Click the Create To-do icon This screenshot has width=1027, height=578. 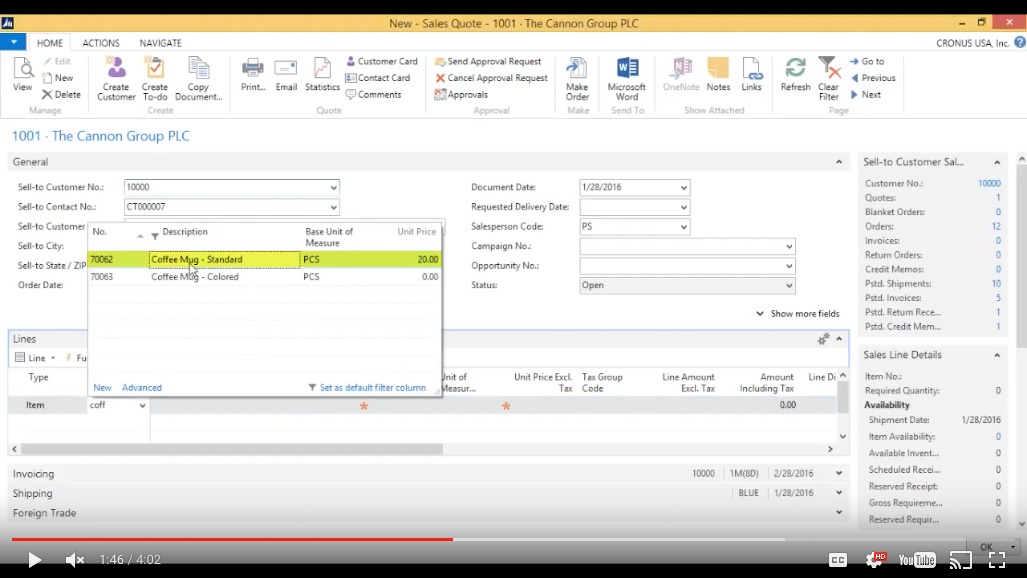point(155,78)
